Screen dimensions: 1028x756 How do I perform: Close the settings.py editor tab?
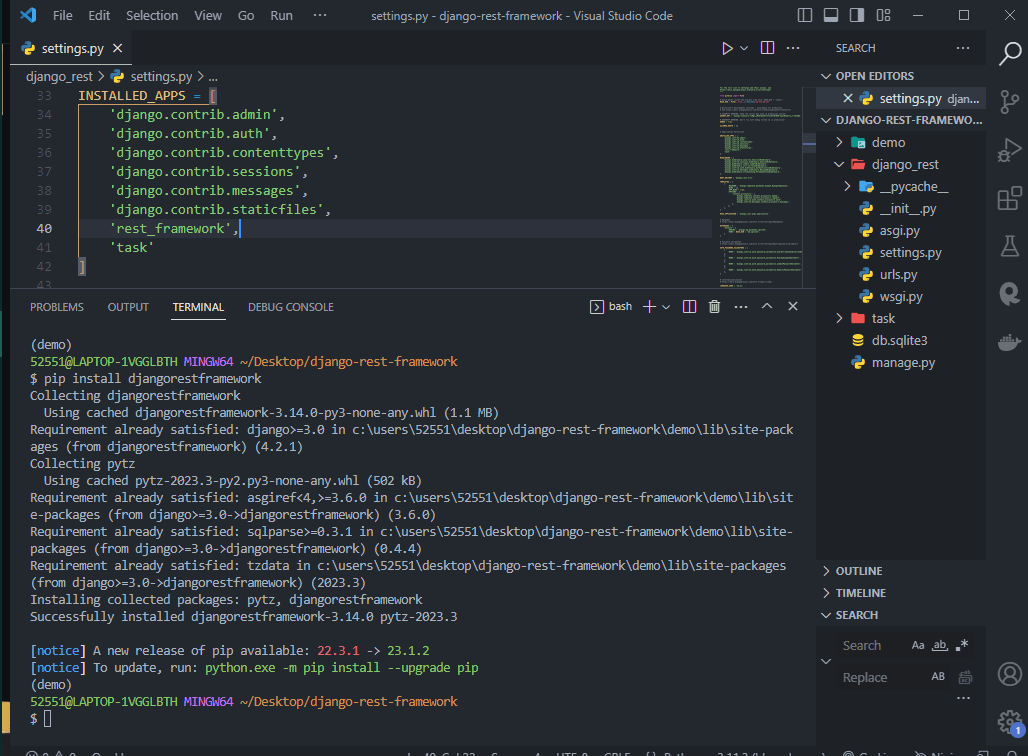[x=117, y=49]
